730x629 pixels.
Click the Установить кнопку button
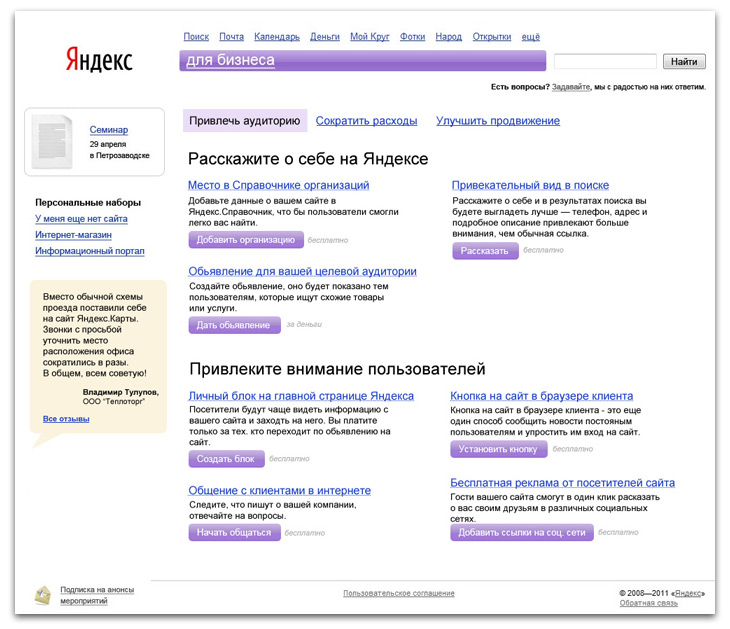tap(498, 449)
